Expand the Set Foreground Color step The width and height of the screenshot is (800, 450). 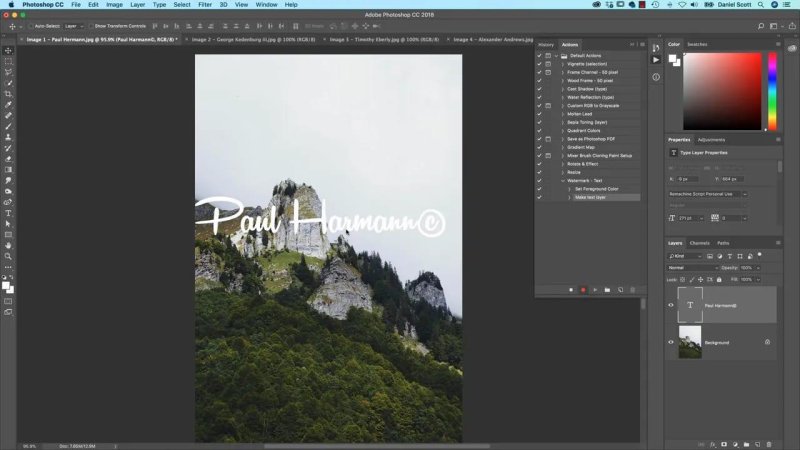(570, 189)
